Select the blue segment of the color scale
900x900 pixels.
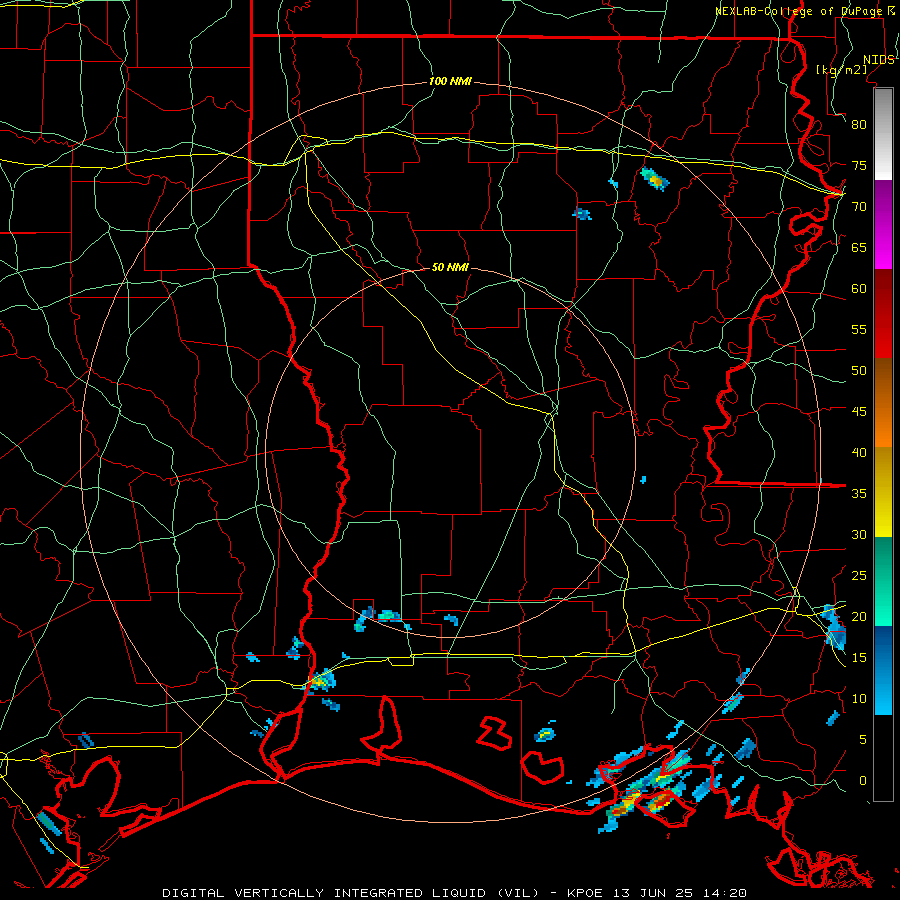883,670
